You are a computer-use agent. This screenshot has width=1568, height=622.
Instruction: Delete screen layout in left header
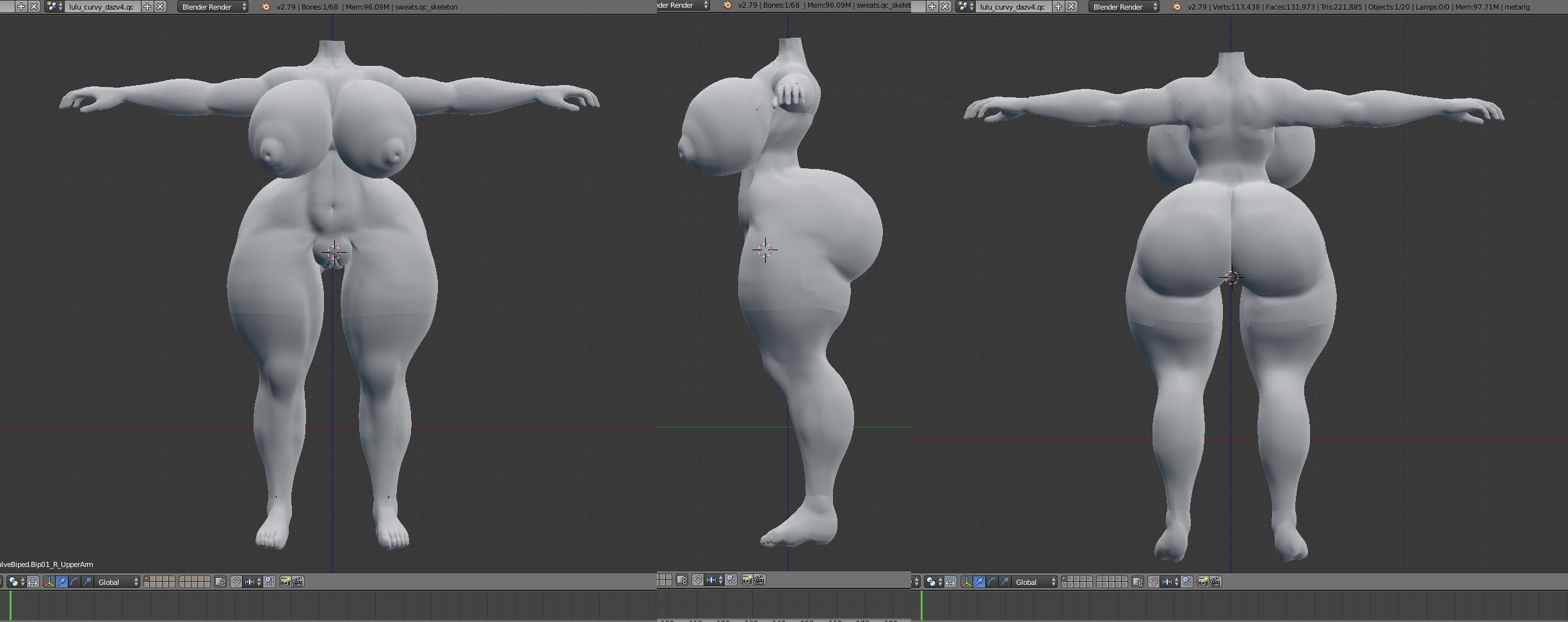[x=34, y=6]
